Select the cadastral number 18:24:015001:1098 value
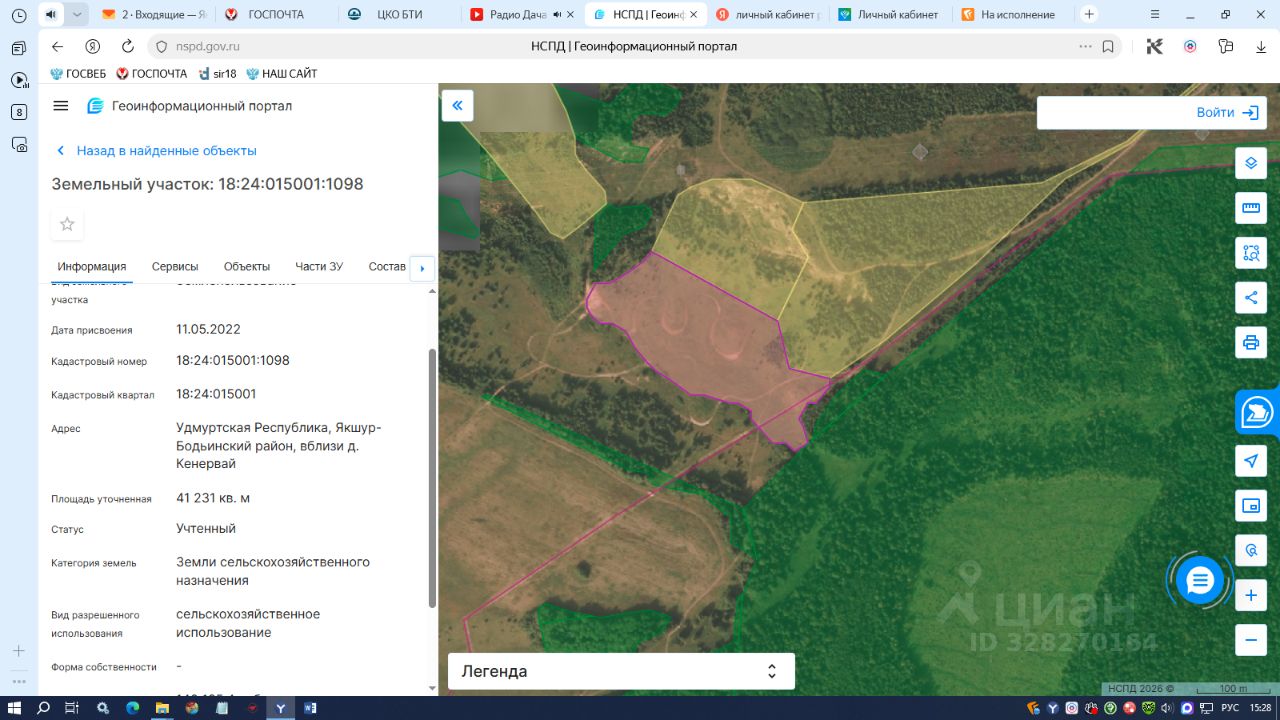 (x=233, y=360)
